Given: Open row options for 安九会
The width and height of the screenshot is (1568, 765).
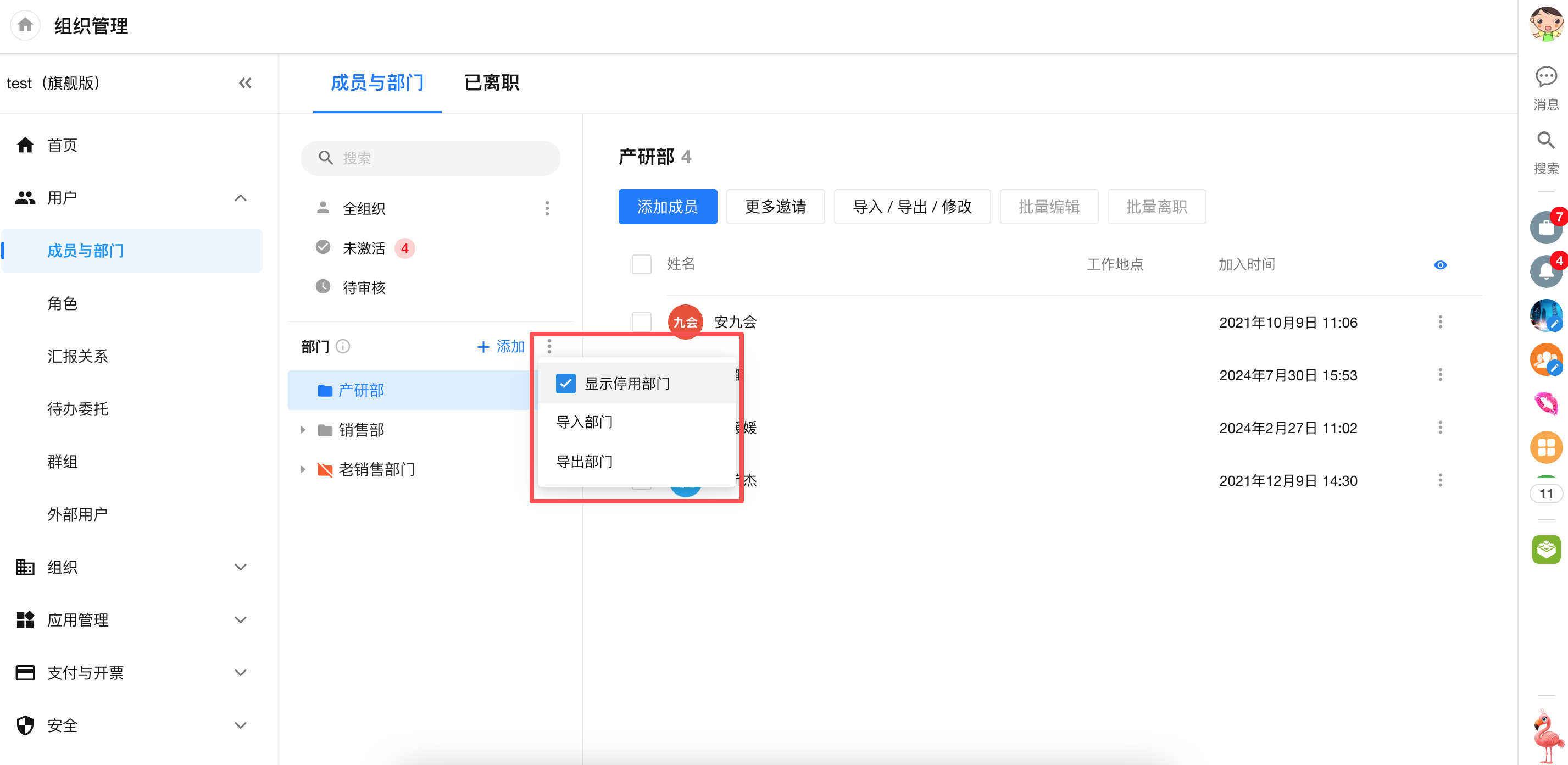Looking at the screenshot, I should point(1439,322).
